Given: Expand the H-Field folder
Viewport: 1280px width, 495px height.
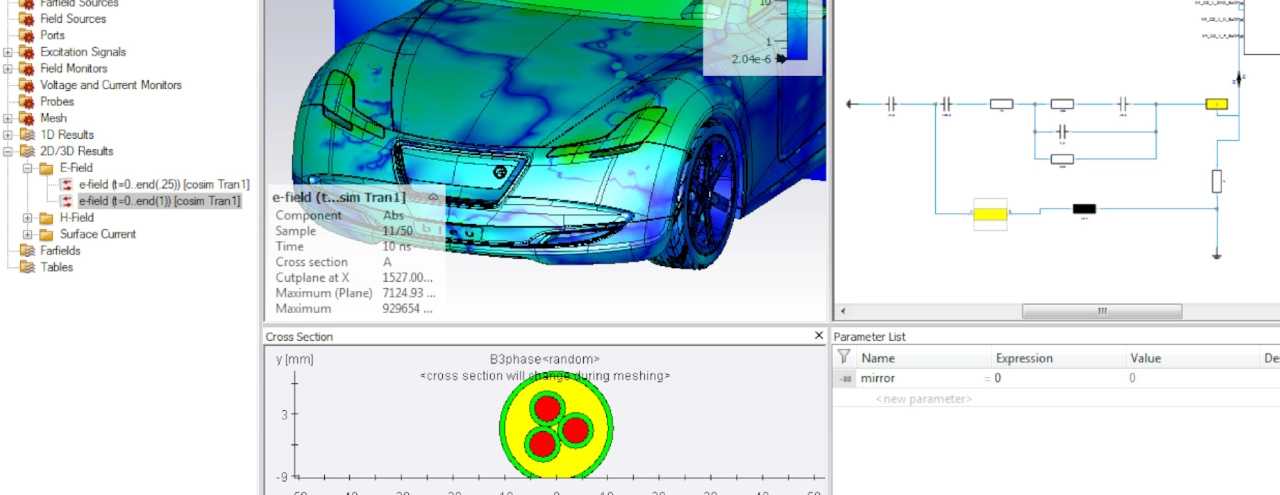Looking at the screenshot, I should click(27, 217).
